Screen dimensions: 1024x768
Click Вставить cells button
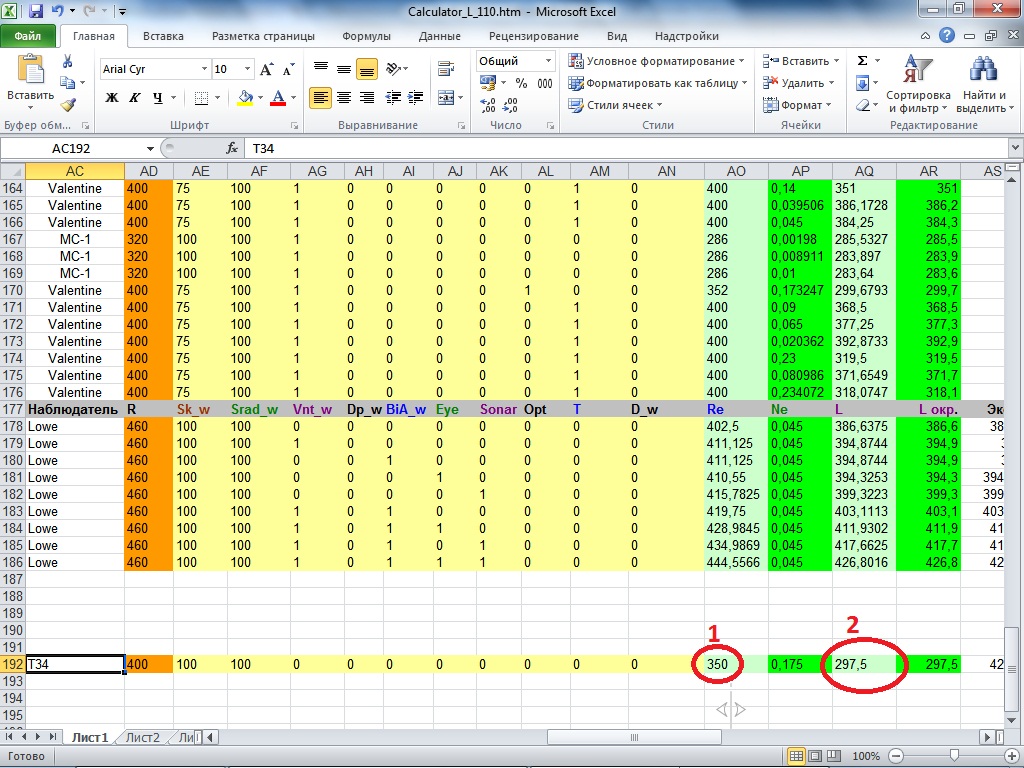pyautogui.click(x=801, y=61)
